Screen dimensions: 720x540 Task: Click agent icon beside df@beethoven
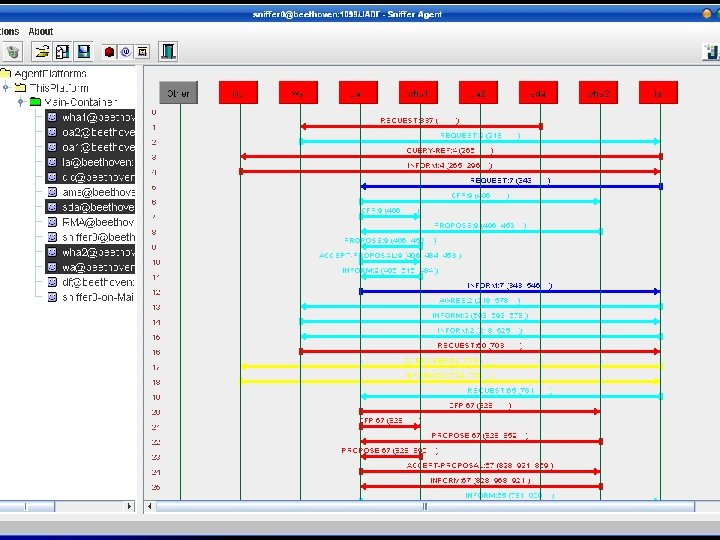click(x=52, y=282)
